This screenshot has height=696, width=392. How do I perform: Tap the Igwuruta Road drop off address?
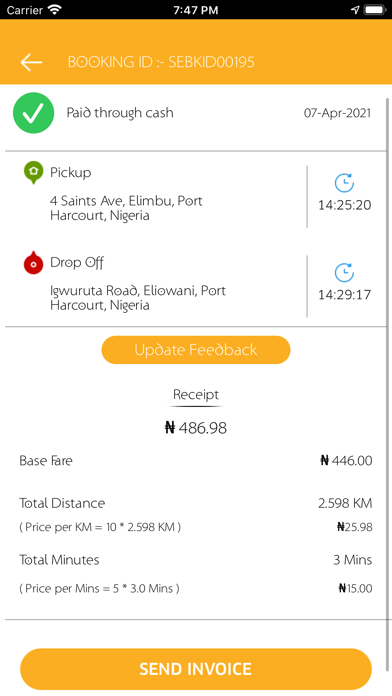click(x=138, y=298)
